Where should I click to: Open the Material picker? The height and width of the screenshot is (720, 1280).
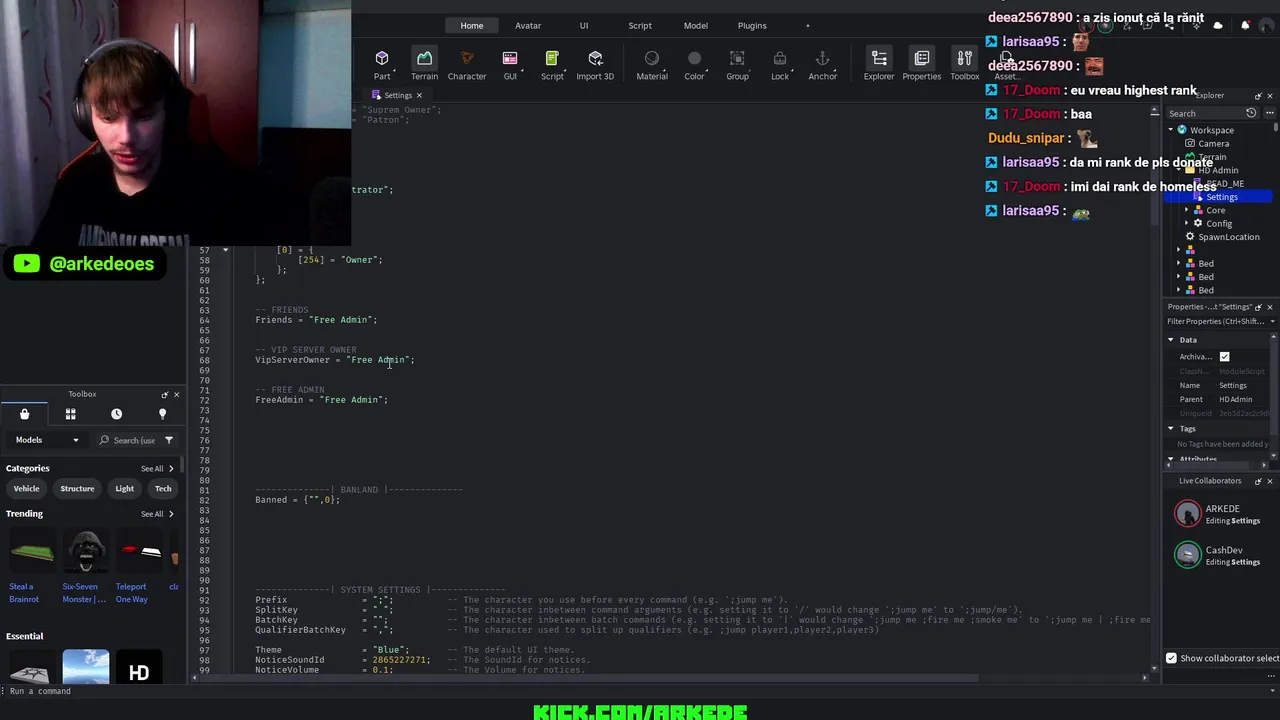coord(652,64)
